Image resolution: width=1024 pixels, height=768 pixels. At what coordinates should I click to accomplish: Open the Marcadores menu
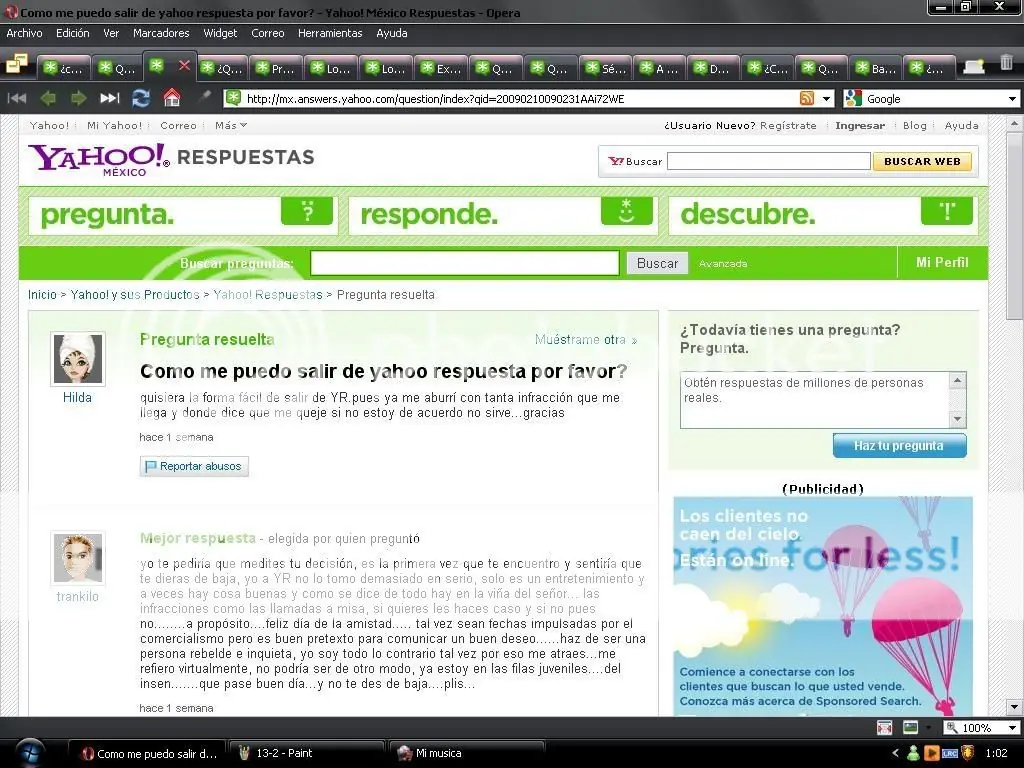pyautogui.click(x=161, y=33)
